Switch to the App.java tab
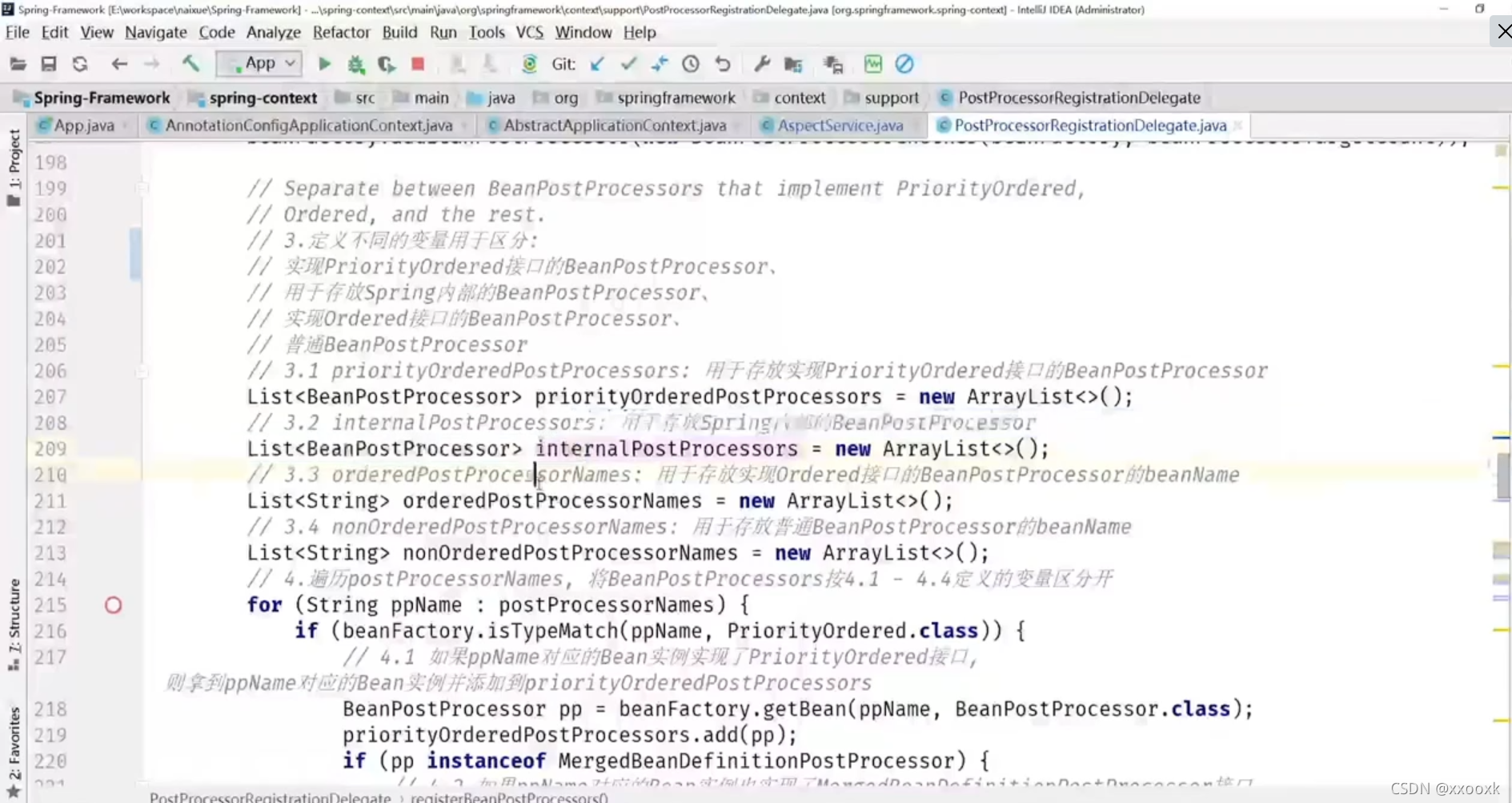1512x803 pixels. pos(83,125)
